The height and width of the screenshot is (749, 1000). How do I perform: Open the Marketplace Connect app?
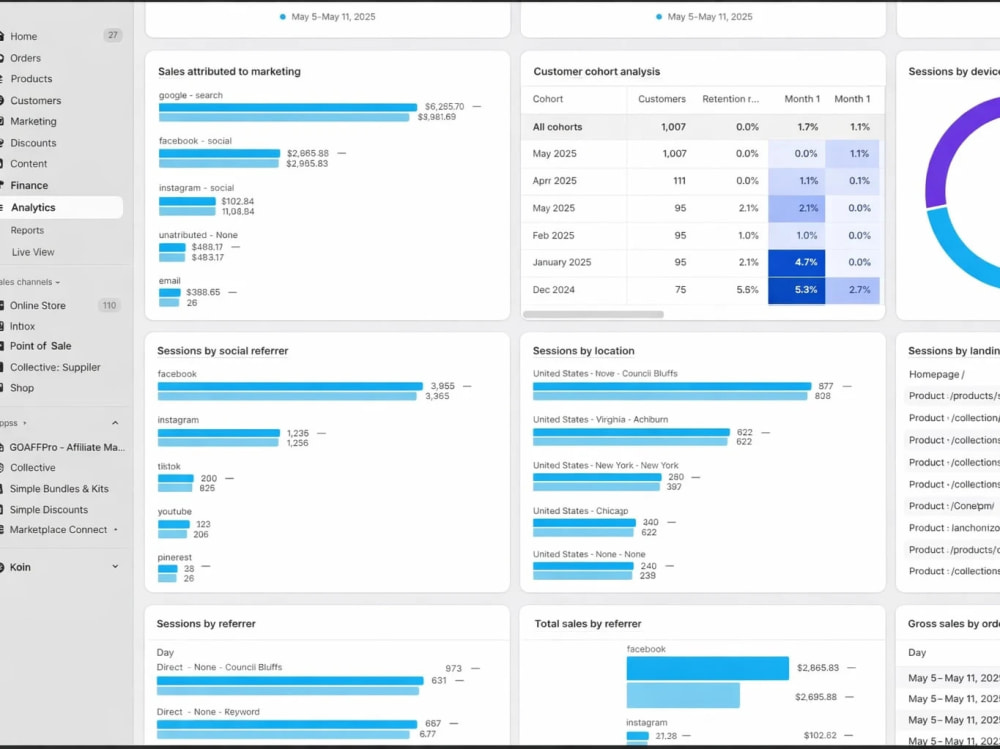point(58,530)
